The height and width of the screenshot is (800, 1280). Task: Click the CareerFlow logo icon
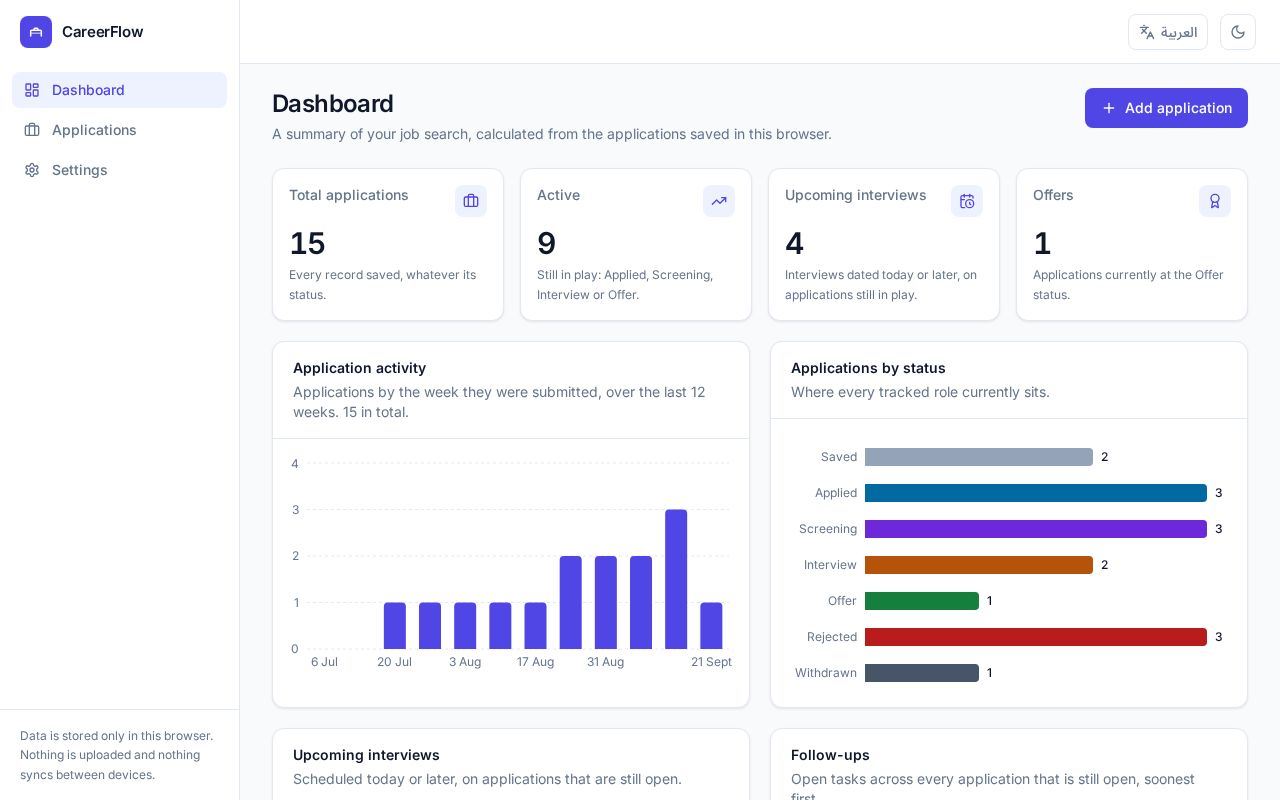pos(36,32)
